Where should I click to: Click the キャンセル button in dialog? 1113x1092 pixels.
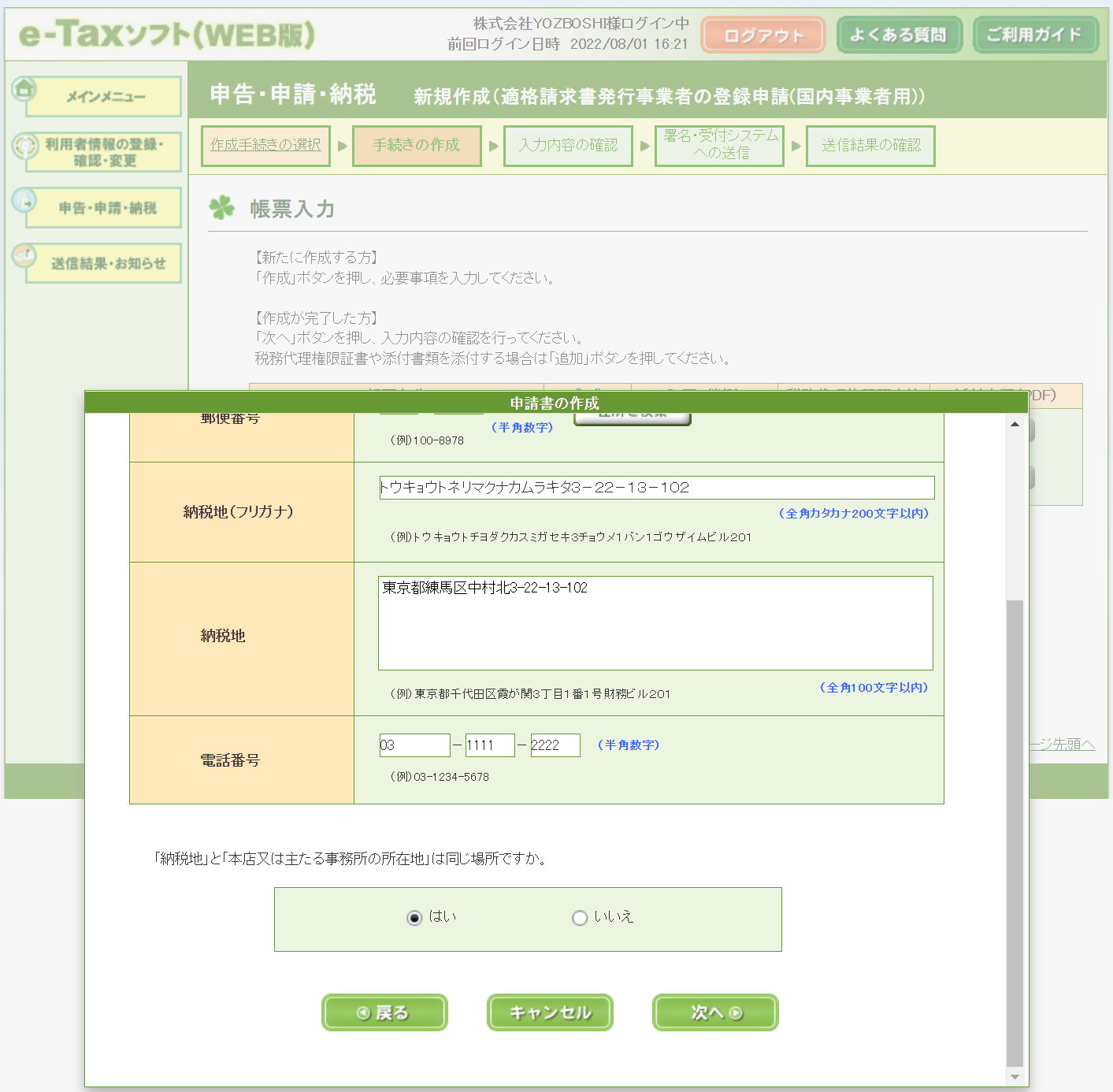click(550, 1012)
